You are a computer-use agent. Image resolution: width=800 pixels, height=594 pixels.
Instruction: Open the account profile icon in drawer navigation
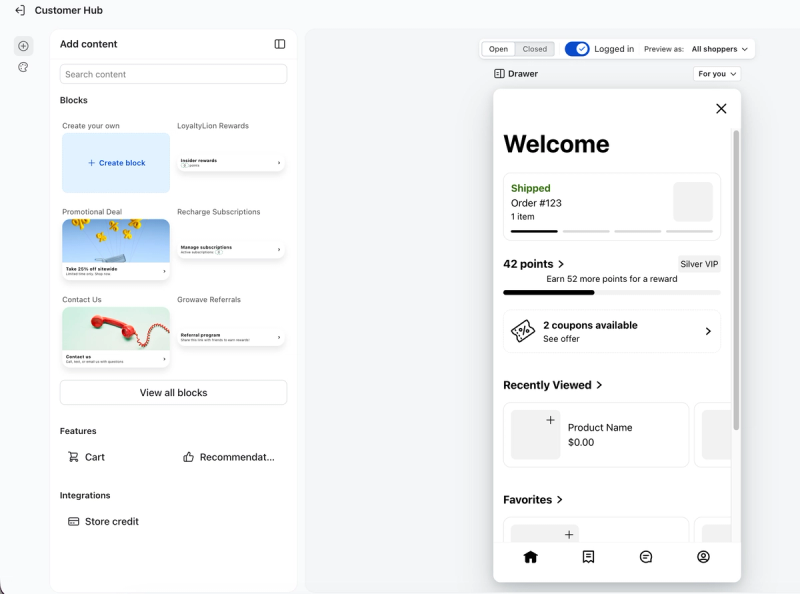click(x=703, y=557)
